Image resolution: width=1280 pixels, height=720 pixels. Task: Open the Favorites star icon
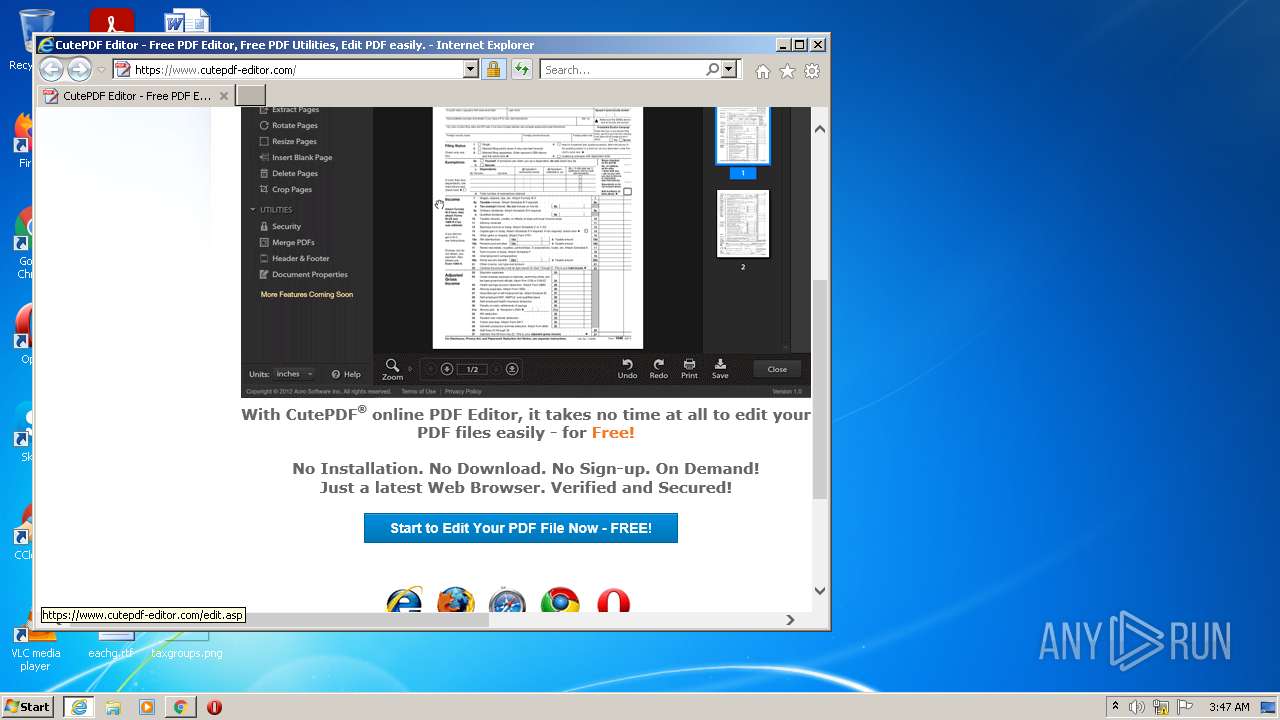click(788, 71)
